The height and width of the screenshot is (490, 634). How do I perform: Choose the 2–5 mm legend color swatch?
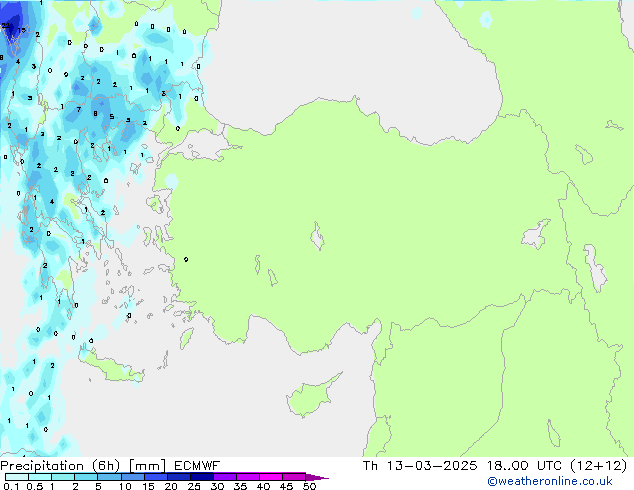[86, 477]
